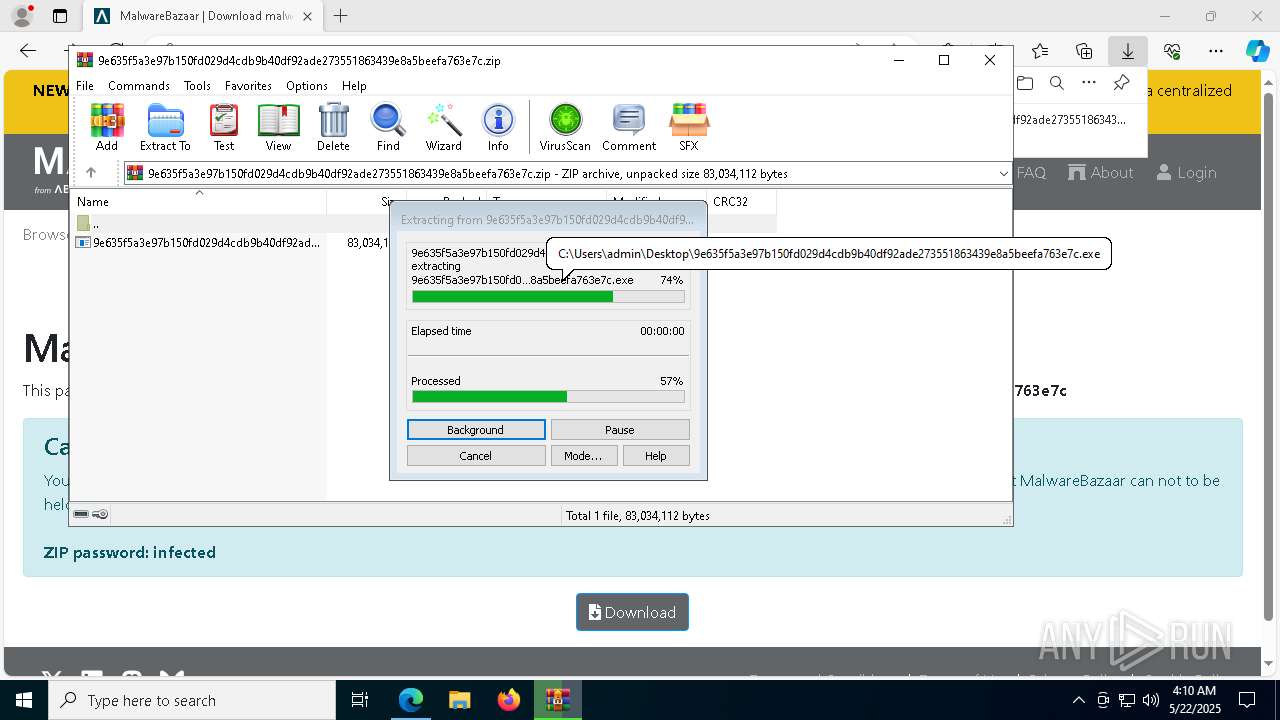Screen dimensions: 1280x720
Task: Open the notification center icon
Action: 1247,700
